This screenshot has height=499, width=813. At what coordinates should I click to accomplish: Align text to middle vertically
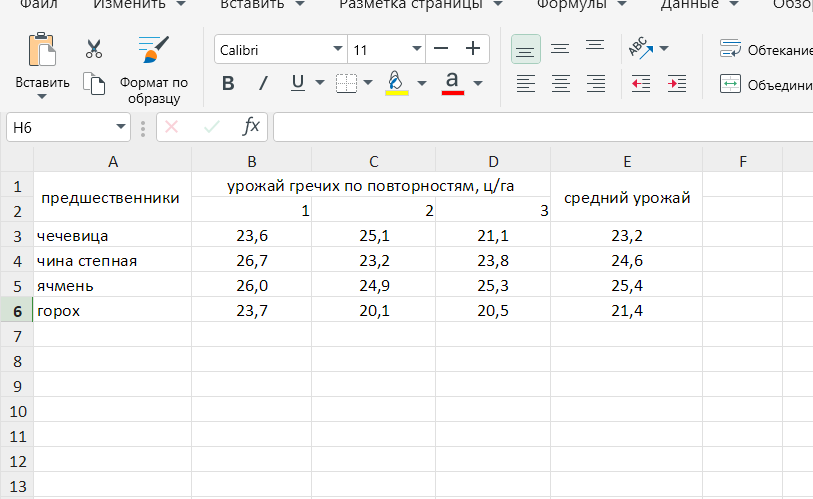(560, 49)
